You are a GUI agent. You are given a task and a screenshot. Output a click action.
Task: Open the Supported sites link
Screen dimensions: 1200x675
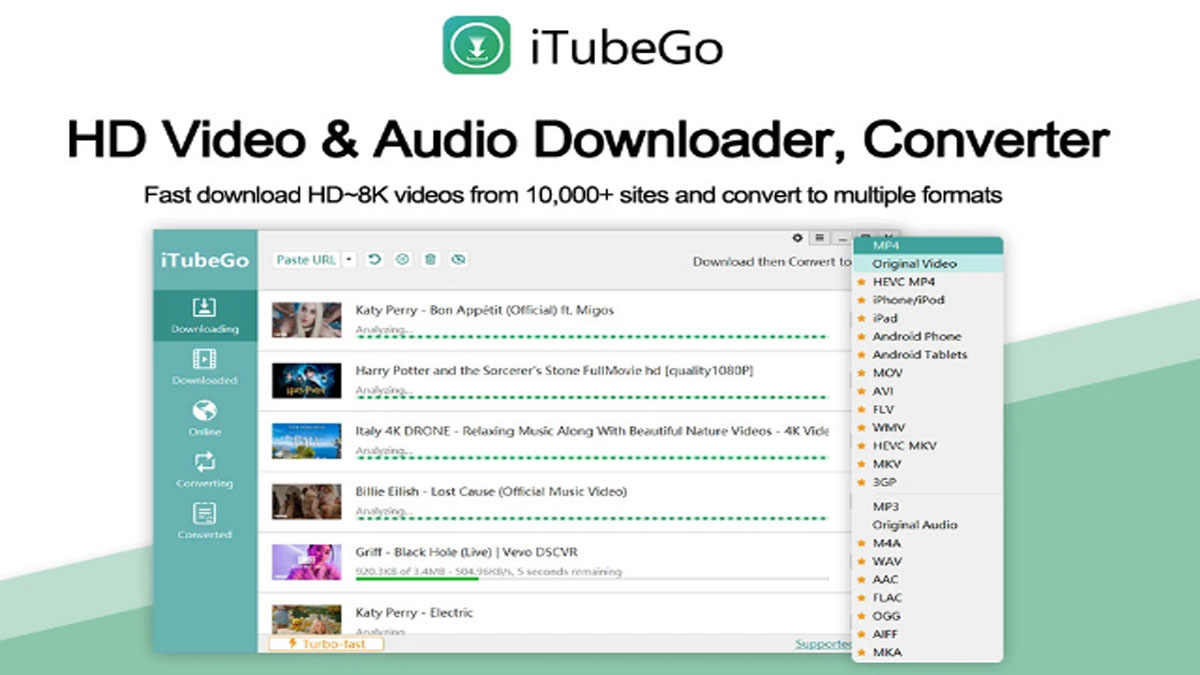[824, 644]
